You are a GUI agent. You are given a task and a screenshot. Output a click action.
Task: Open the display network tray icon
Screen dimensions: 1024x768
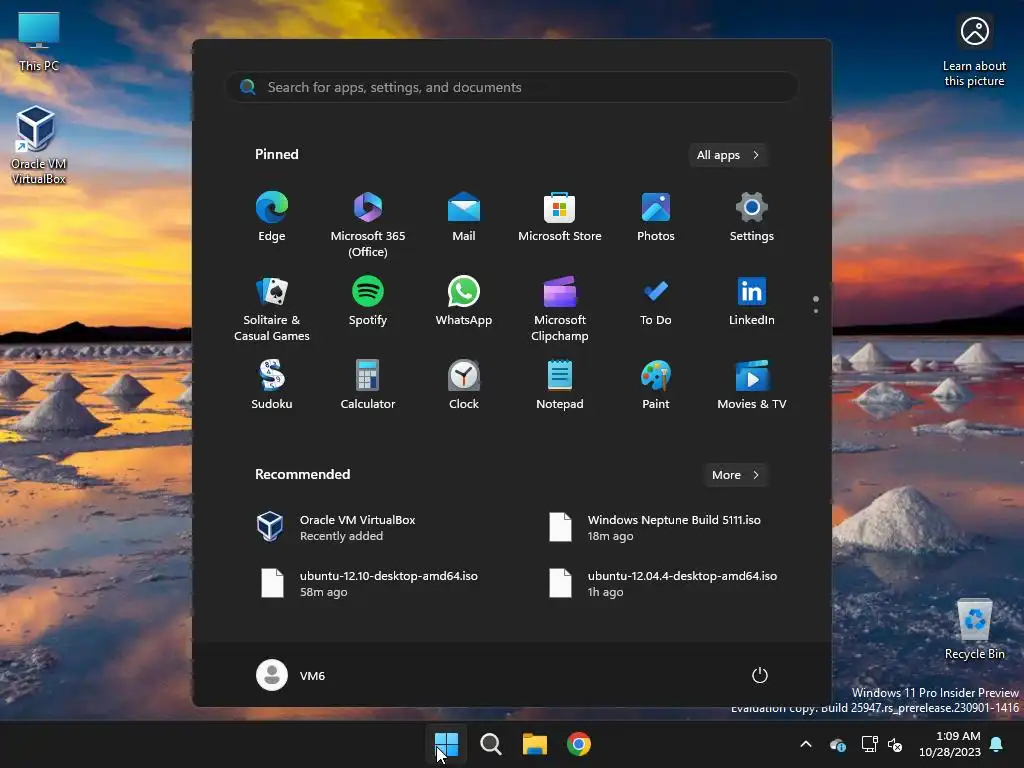pos(869,744)
